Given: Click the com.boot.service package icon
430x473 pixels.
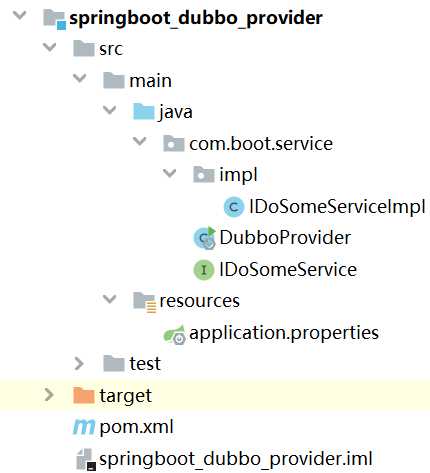Looking at the screenshot, I should pos(174,144).
